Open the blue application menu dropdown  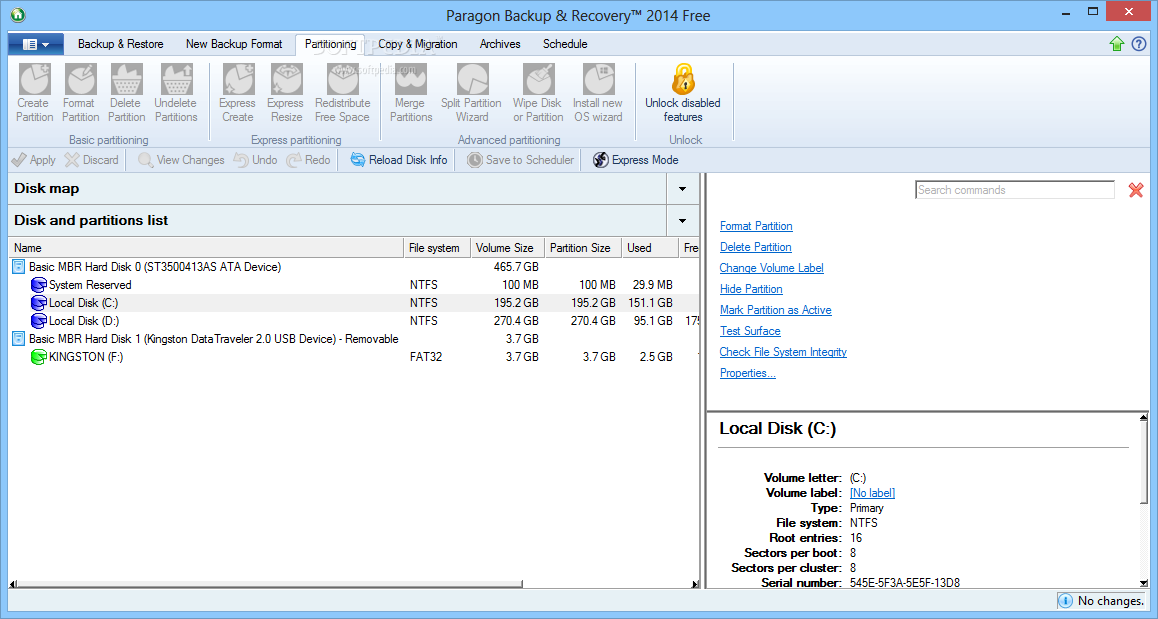(36, 44)
